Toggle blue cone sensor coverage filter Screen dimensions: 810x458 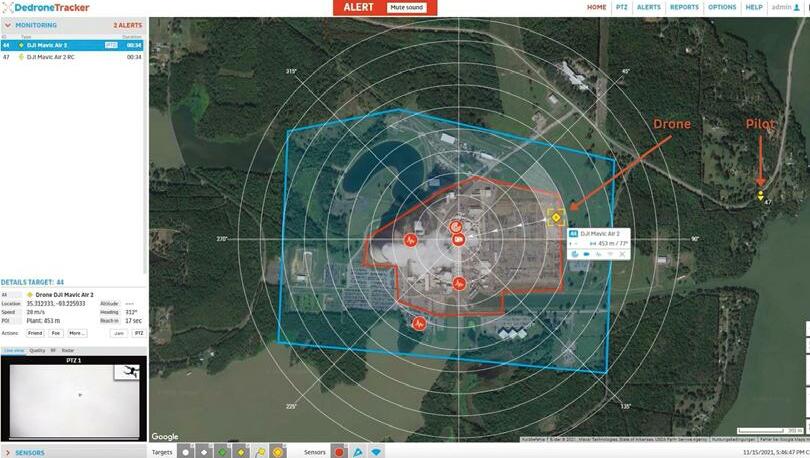[357, 452]
